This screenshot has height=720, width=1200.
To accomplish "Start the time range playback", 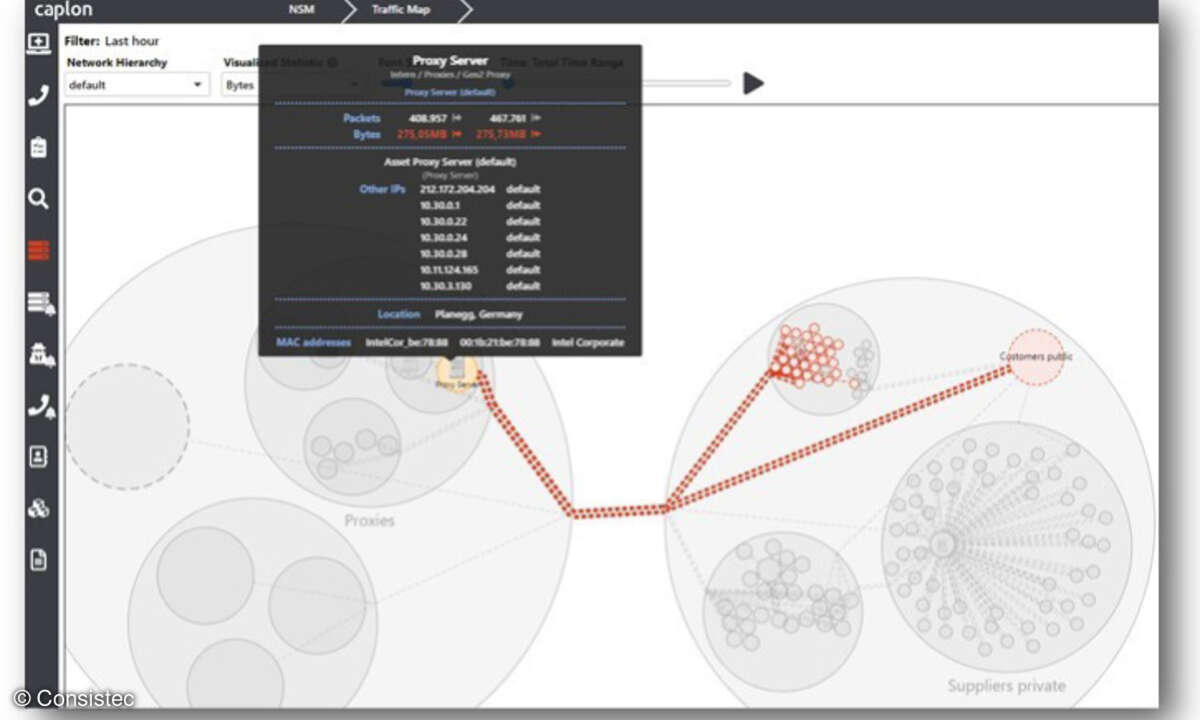I will tap(753, 84).
